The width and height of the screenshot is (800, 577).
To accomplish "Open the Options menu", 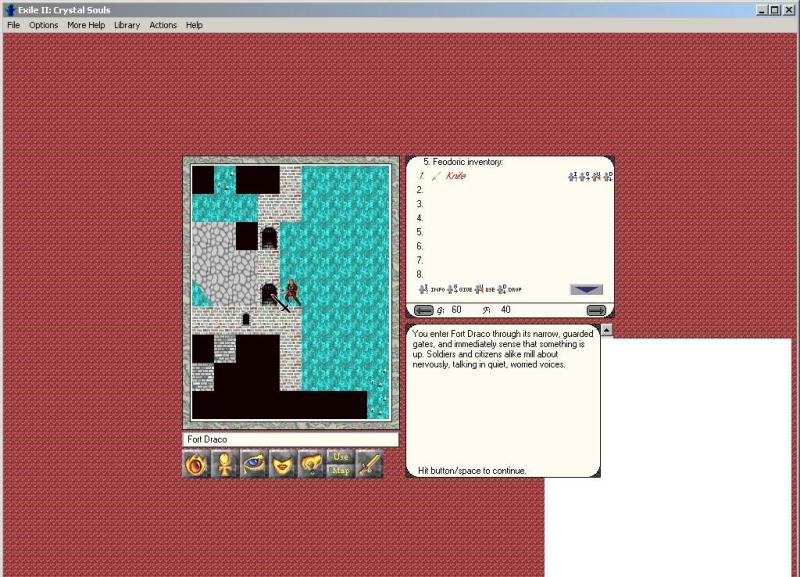I will click(43, 25).
